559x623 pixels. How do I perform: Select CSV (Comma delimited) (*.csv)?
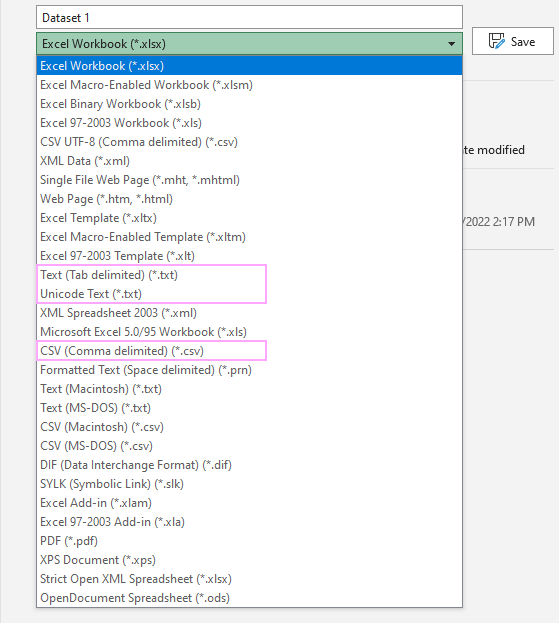click(x=250, y=351)
